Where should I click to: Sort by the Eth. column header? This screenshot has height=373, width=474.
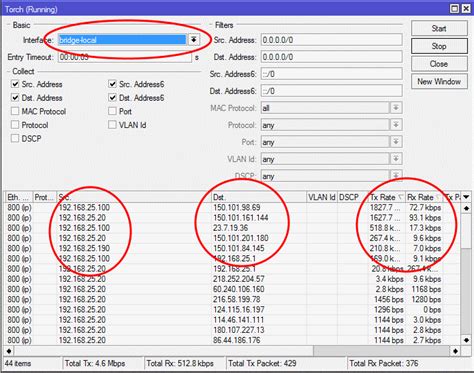click(x=19, y=197)
